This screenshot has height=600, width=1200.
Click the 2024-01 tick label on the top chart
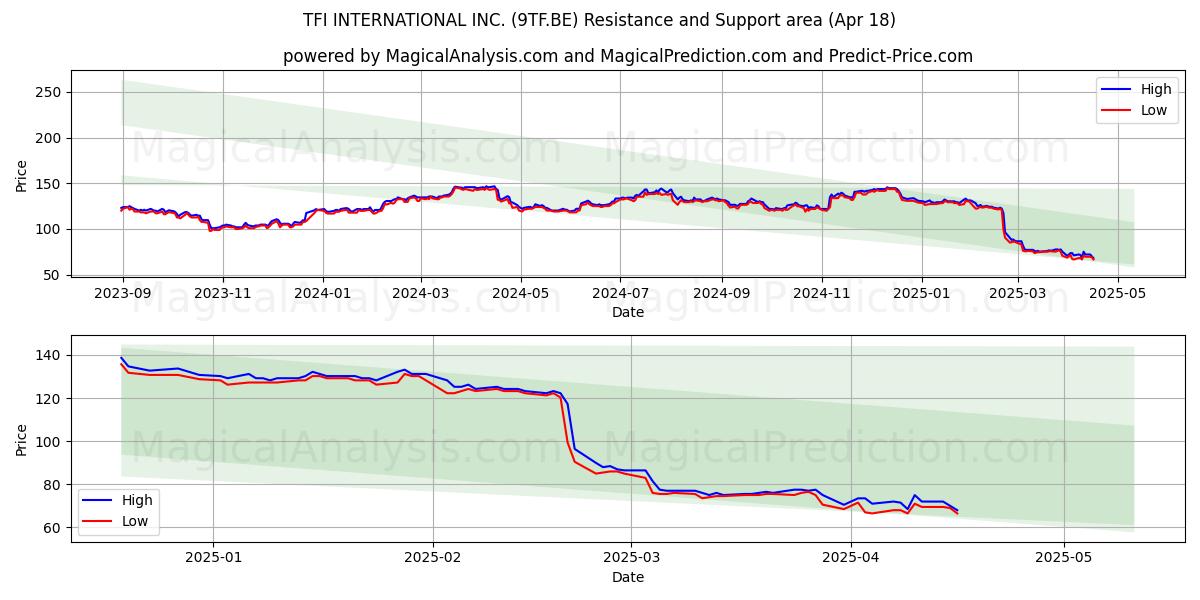[322, 295]
